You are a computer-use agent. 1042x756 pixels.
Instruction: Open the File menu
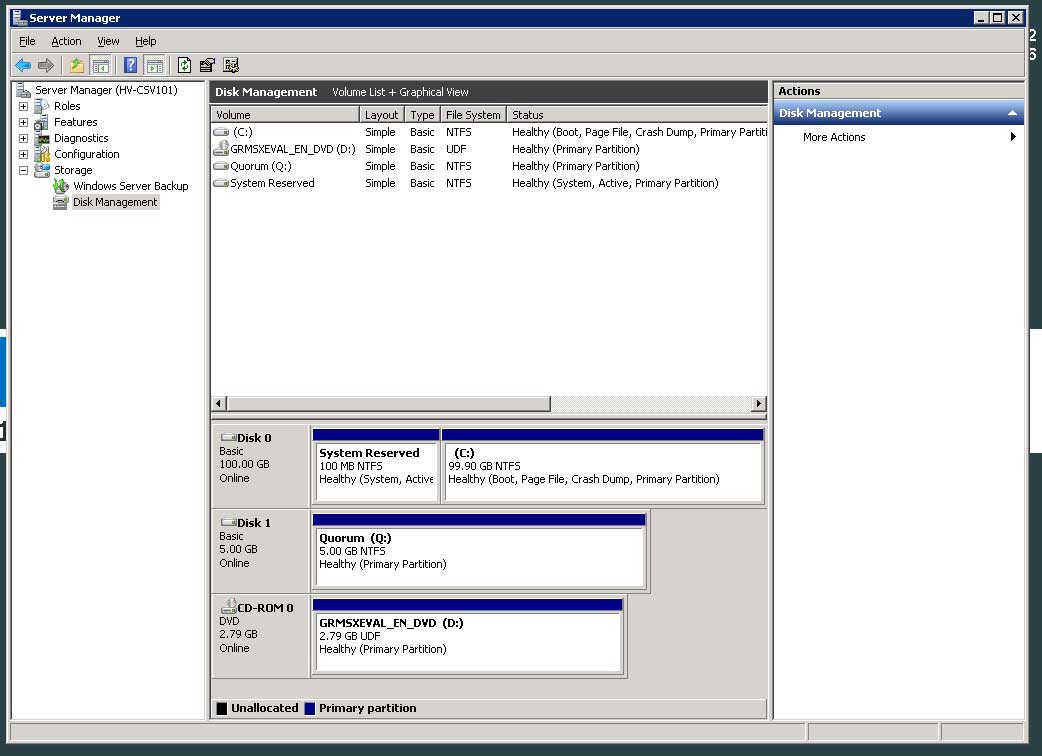pos(27,41)
